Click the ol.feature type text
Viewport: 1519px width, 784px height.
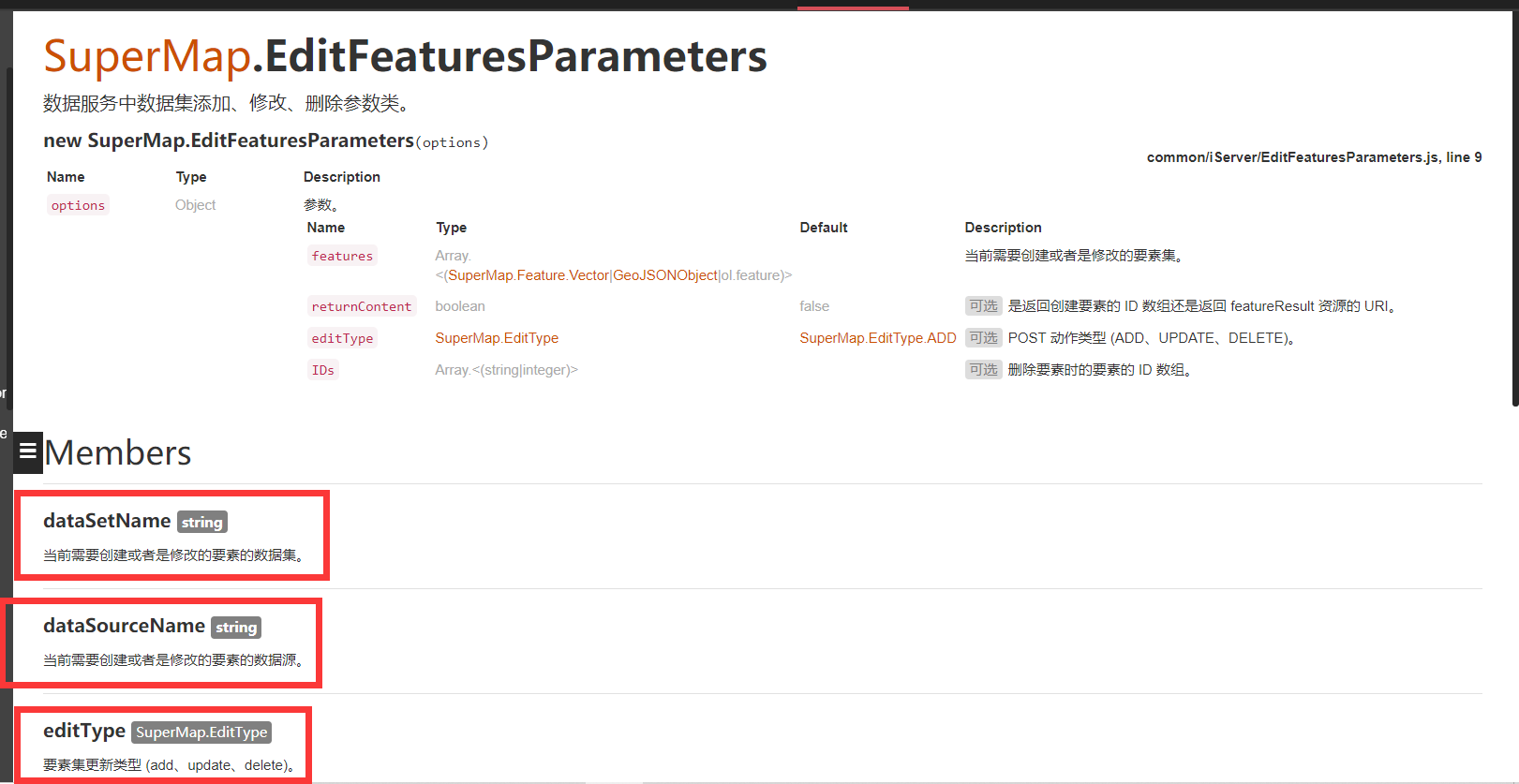(x=752, y=275)
